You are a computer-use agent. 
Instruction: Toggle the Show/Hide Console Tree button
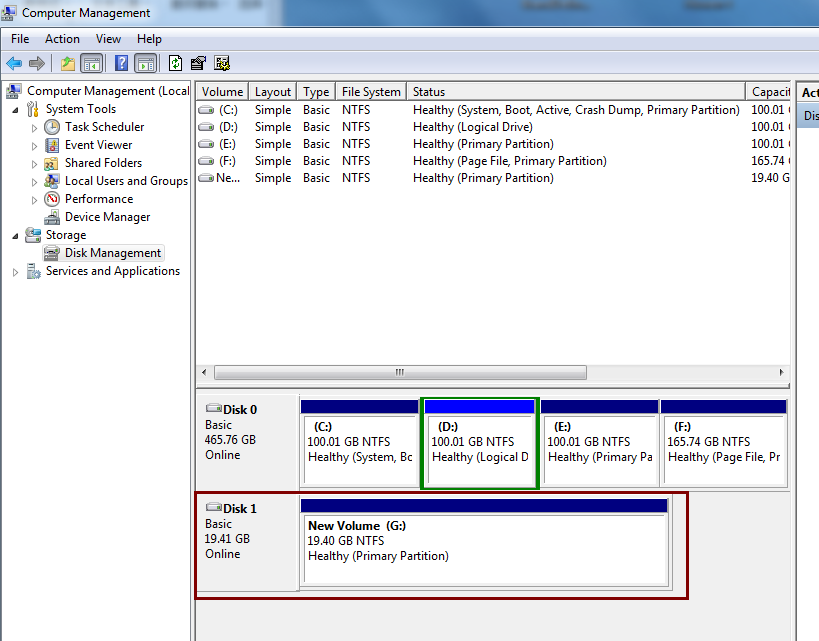tap(92, 64)
